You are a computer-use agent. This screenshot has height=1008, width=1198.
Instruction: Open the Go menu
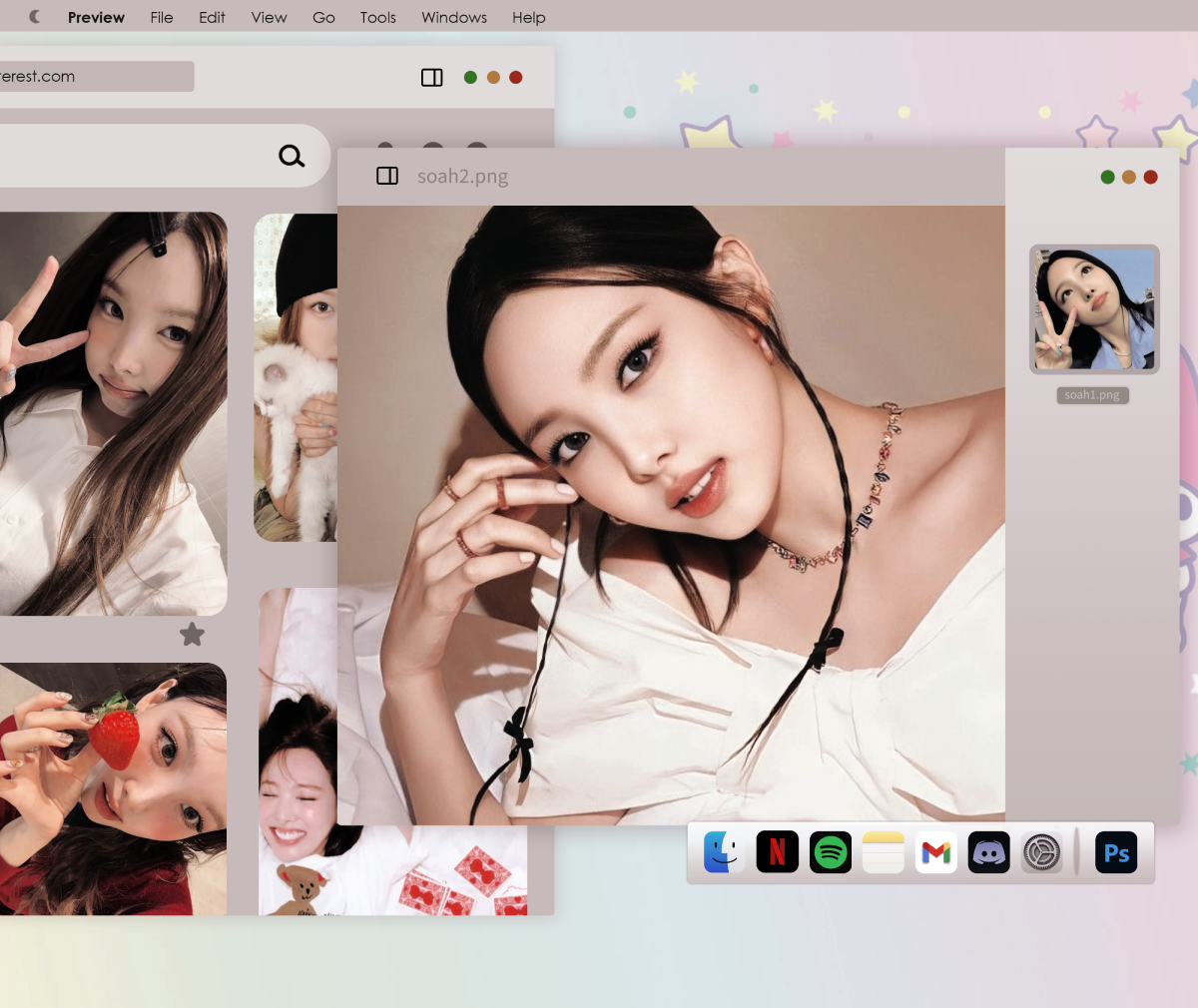pos(323,17)
